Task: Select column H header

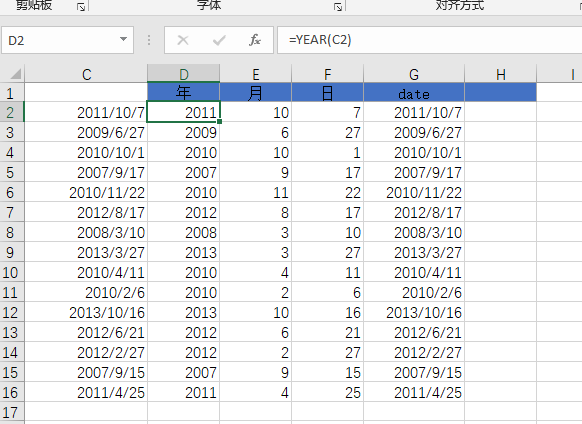Action: pyautogui.click(x=500, y=74)
